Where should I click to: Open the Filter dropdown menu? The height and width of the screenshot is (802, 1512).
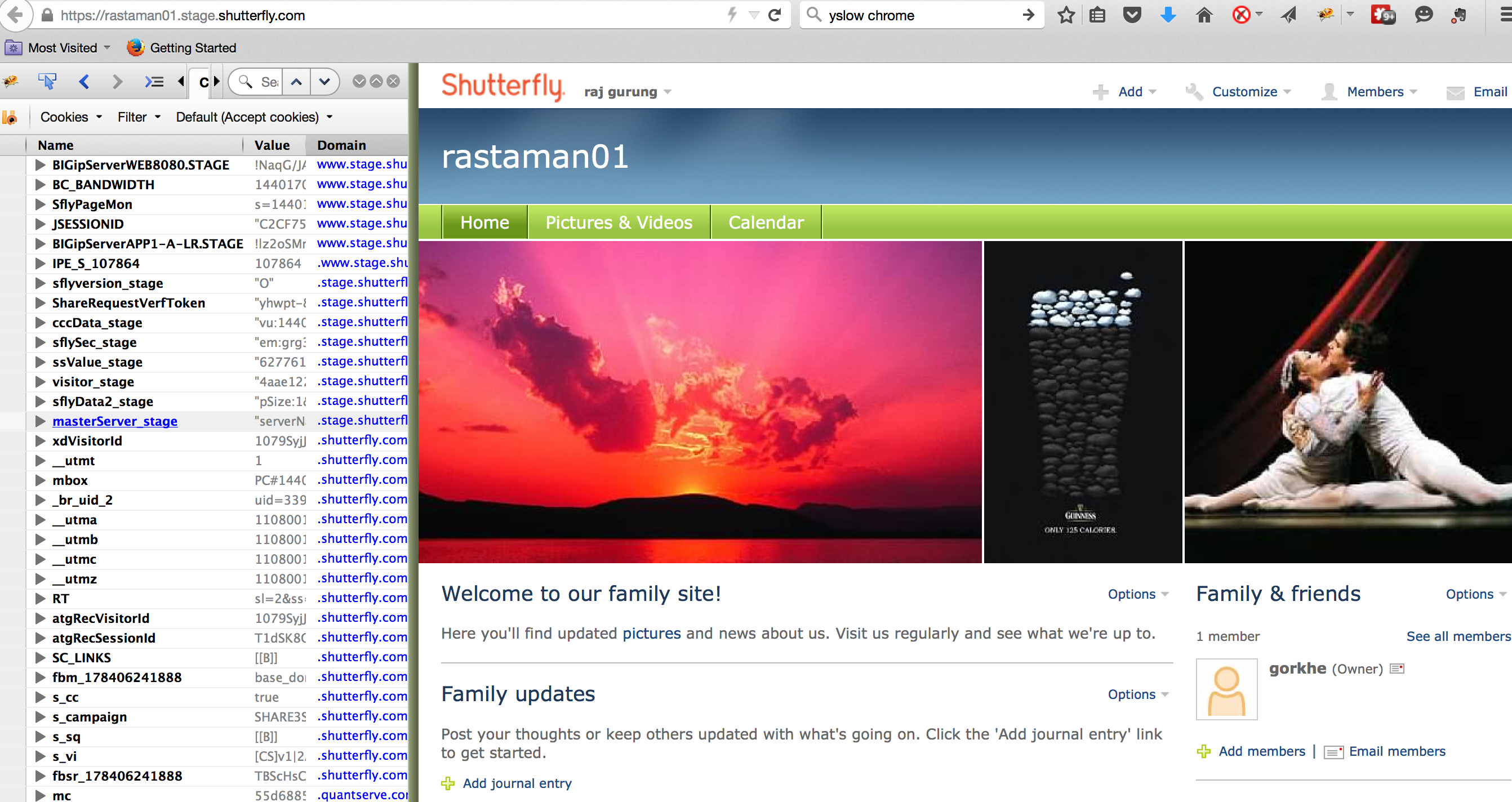(x=139, y=117)
